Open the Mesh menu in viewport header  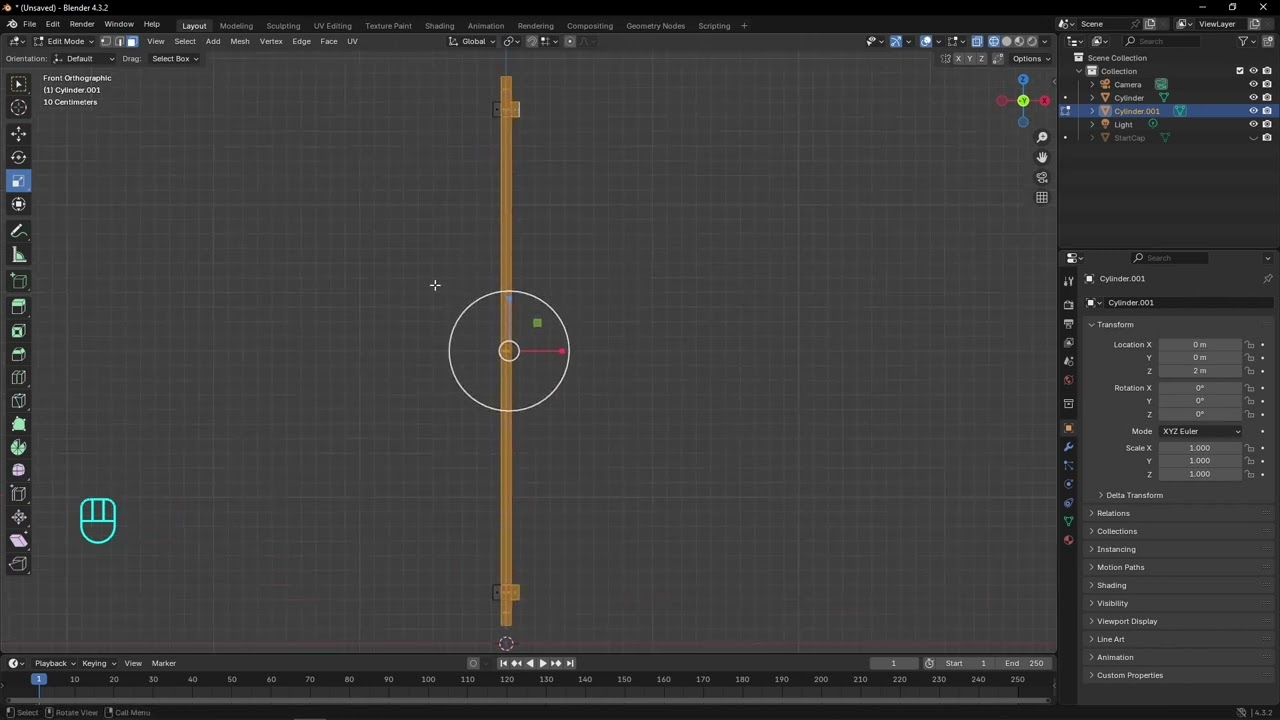[240, 41]
